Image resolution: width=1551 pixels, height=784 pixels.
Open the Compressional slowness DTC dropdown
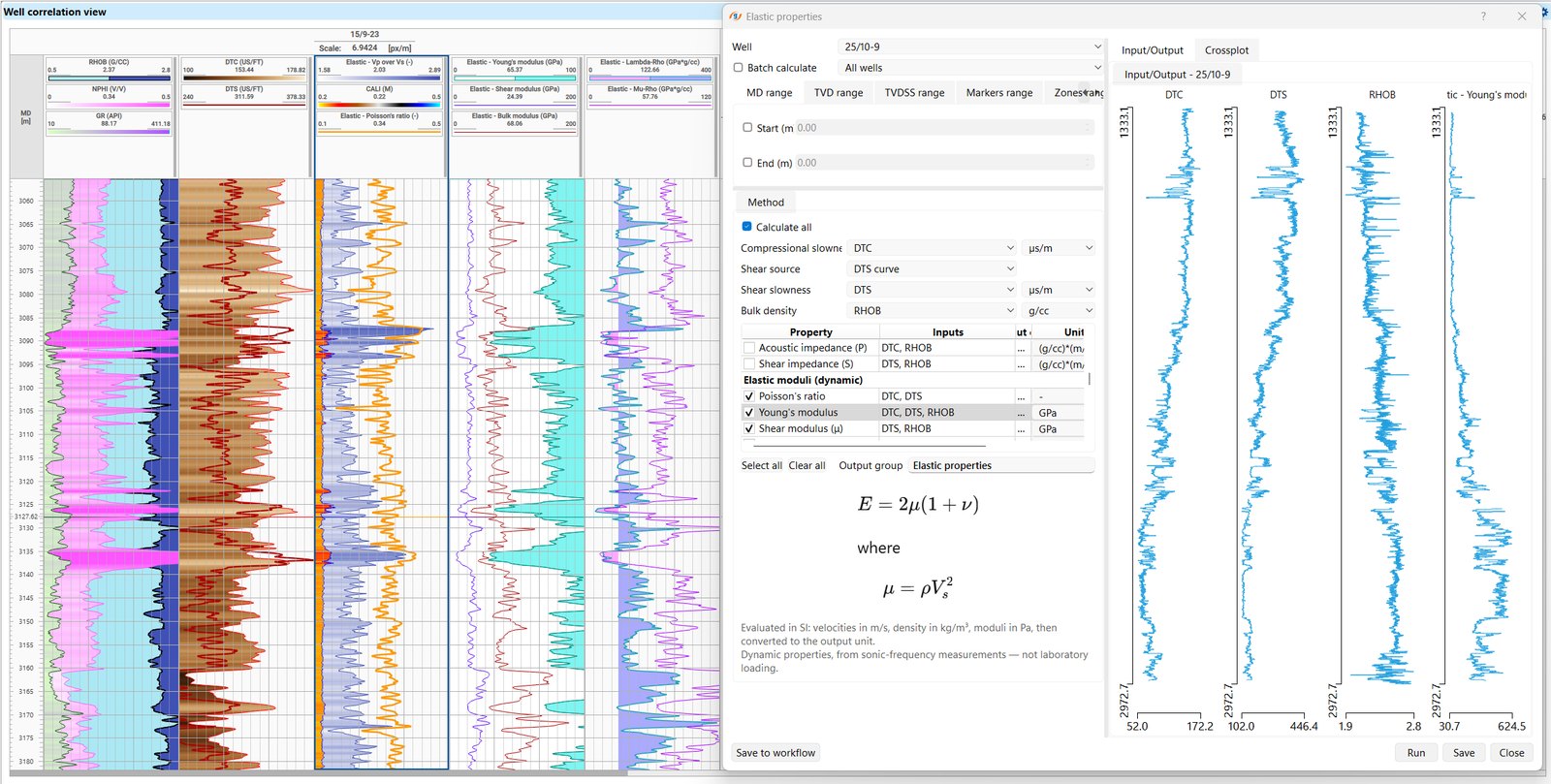click(933, 248)
